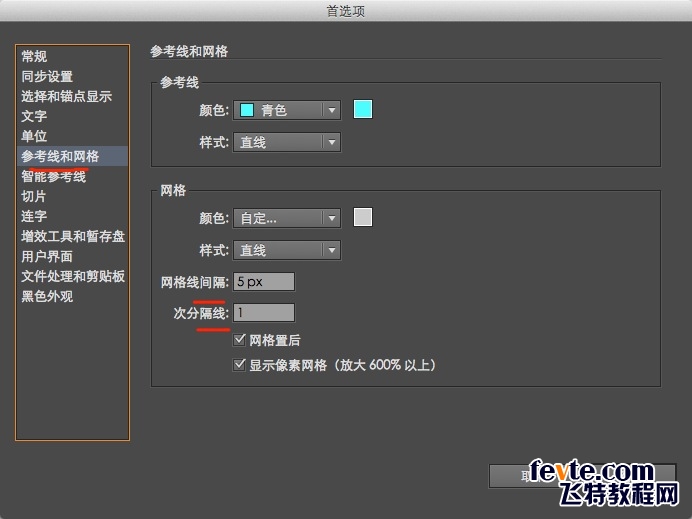The image size is (692, 519).
Task: Open the 常规 preferences section
Action: tap(35, 57)
